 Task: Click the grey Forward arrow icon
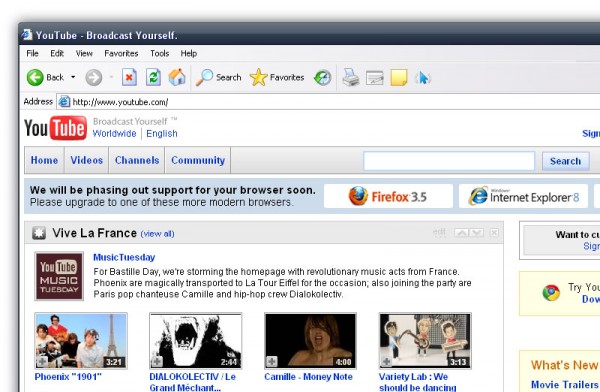93,78
